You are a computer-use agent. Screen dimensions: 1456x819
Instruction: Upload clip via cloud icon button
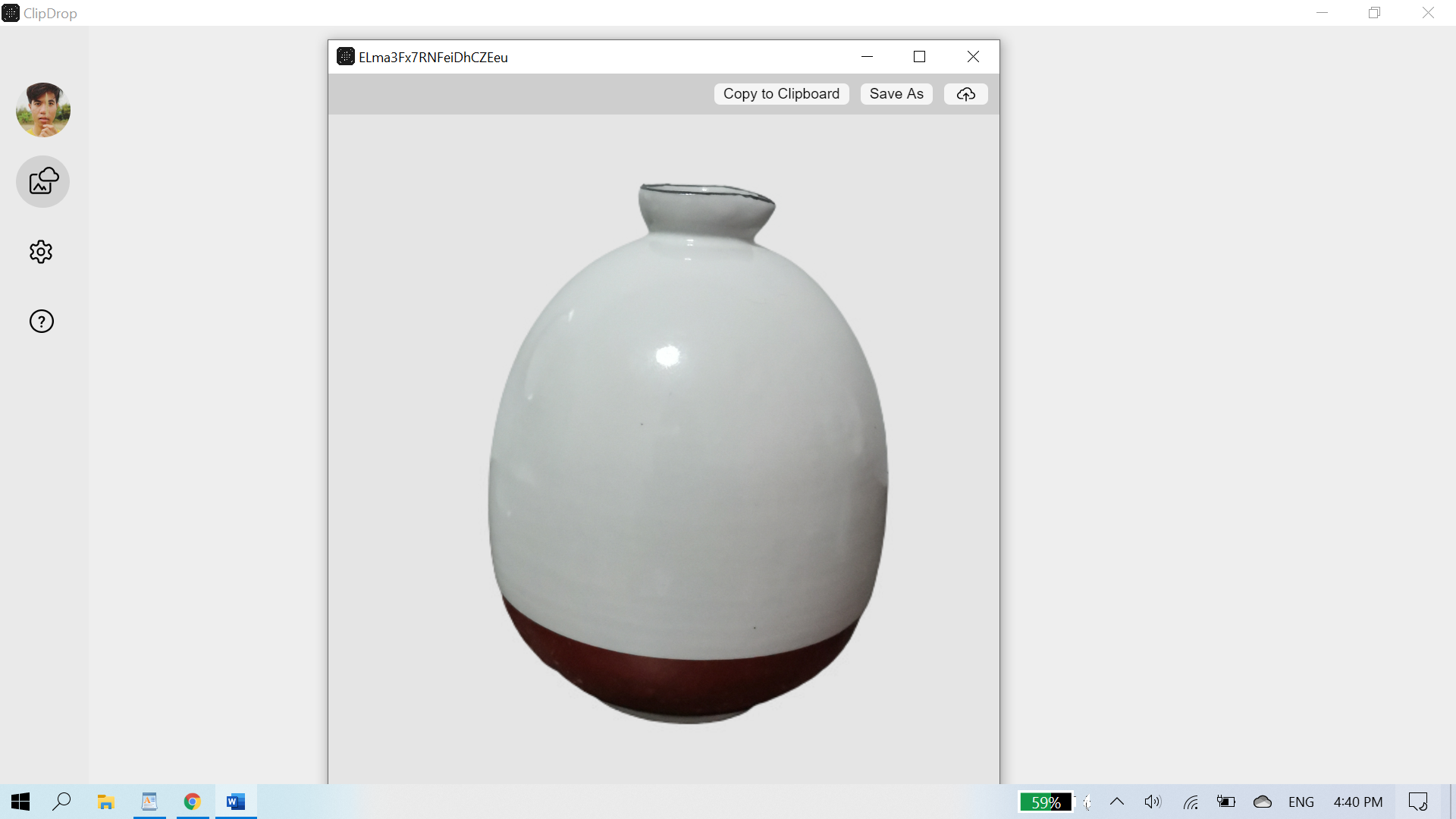click(966, 94)
